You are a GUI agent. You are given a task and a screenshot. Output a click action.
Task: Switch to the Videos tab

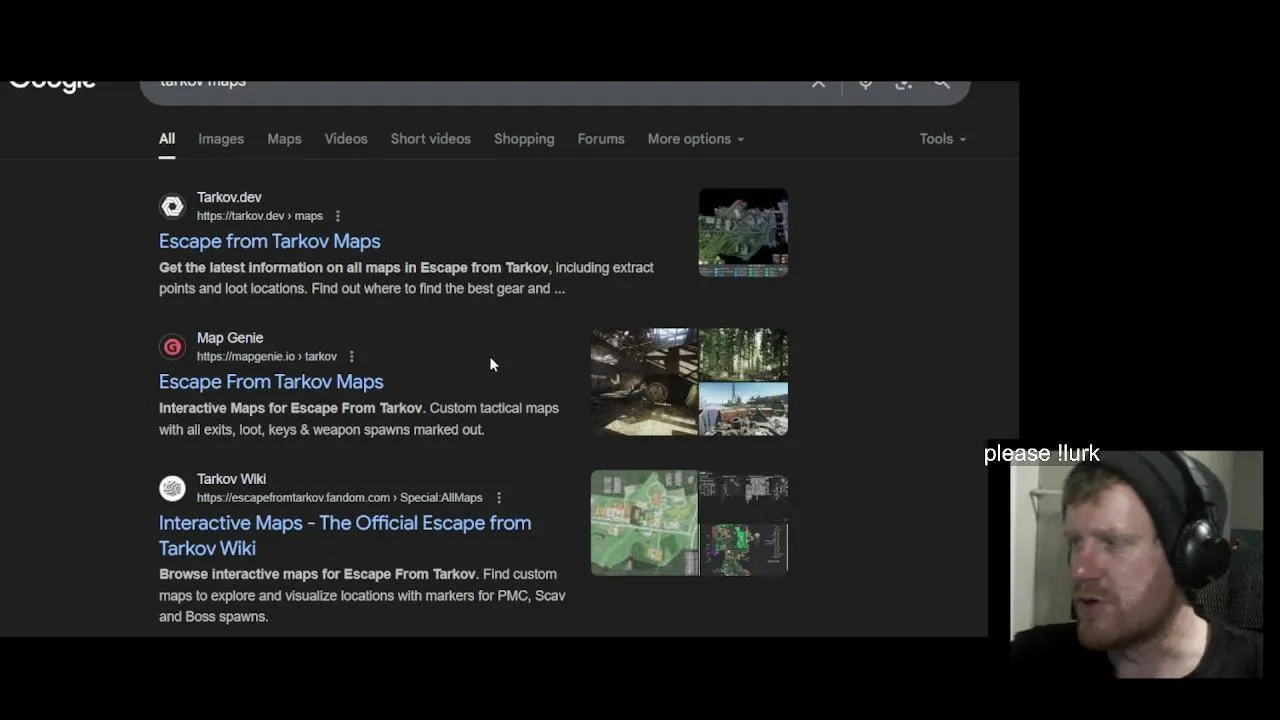point(346,139)
